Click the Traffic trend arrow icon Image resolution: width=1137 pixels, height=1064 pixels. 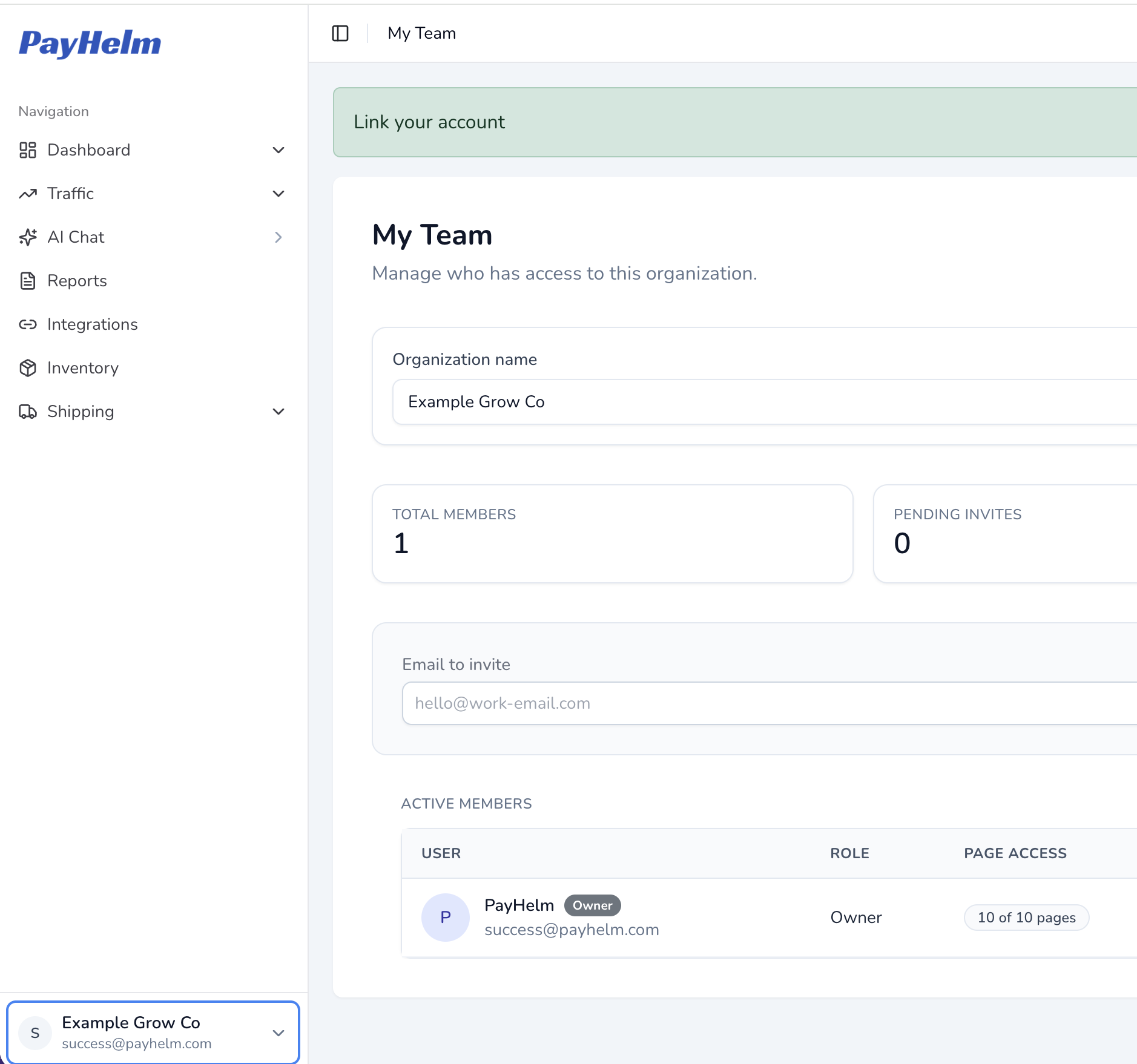[28, 194]
